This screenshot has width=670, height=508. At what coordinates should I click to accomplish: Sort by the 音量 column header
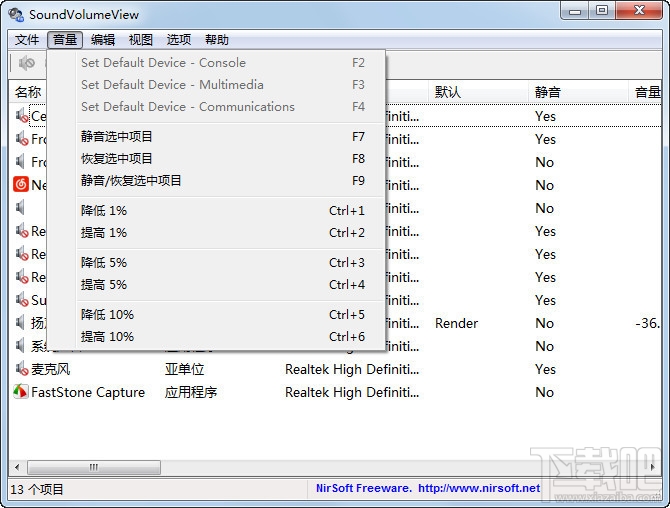coord(645,92)
